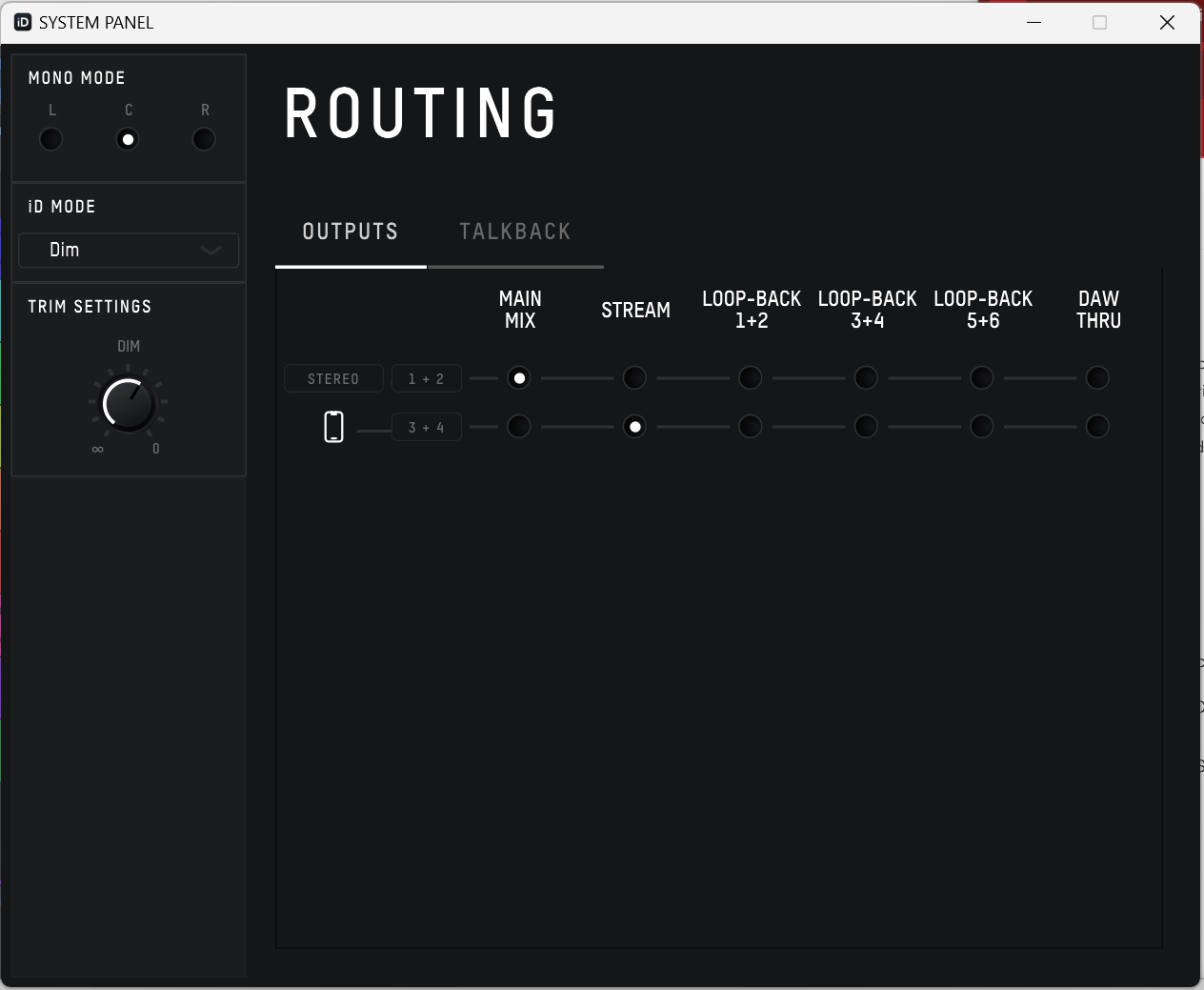
Task: Route output 1 + 2 to Loop-Back 3+4
Action: click(x=866, y=378)
